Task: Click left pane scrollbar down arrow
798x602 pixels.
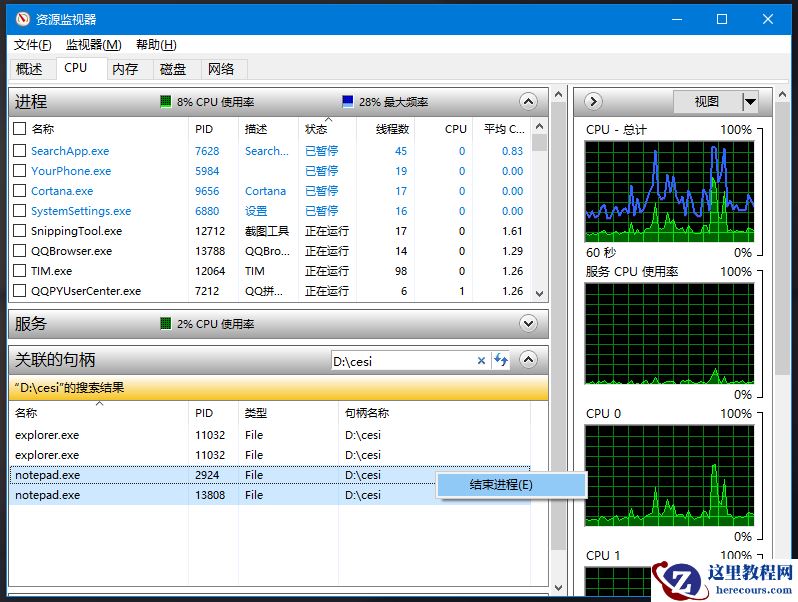Action: click(x=558, y=587)
